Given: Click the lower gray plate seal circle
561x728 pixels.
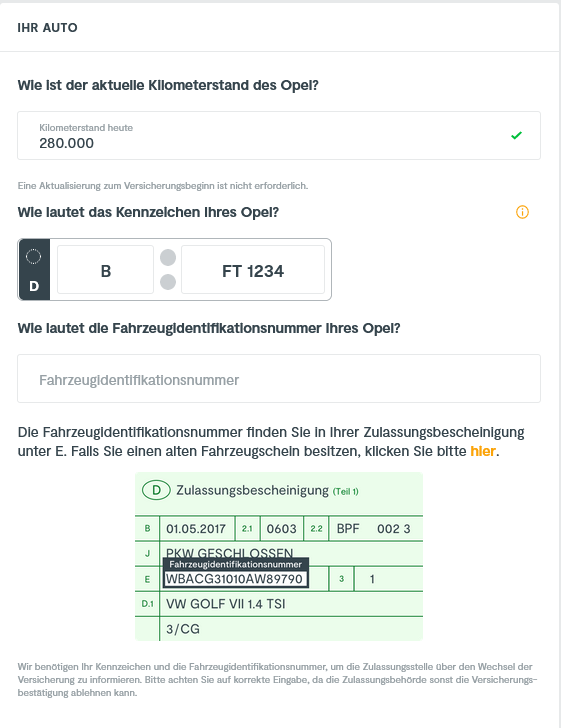Looking at the screenshot, I should pyautogui.click(x=168, y=281).
